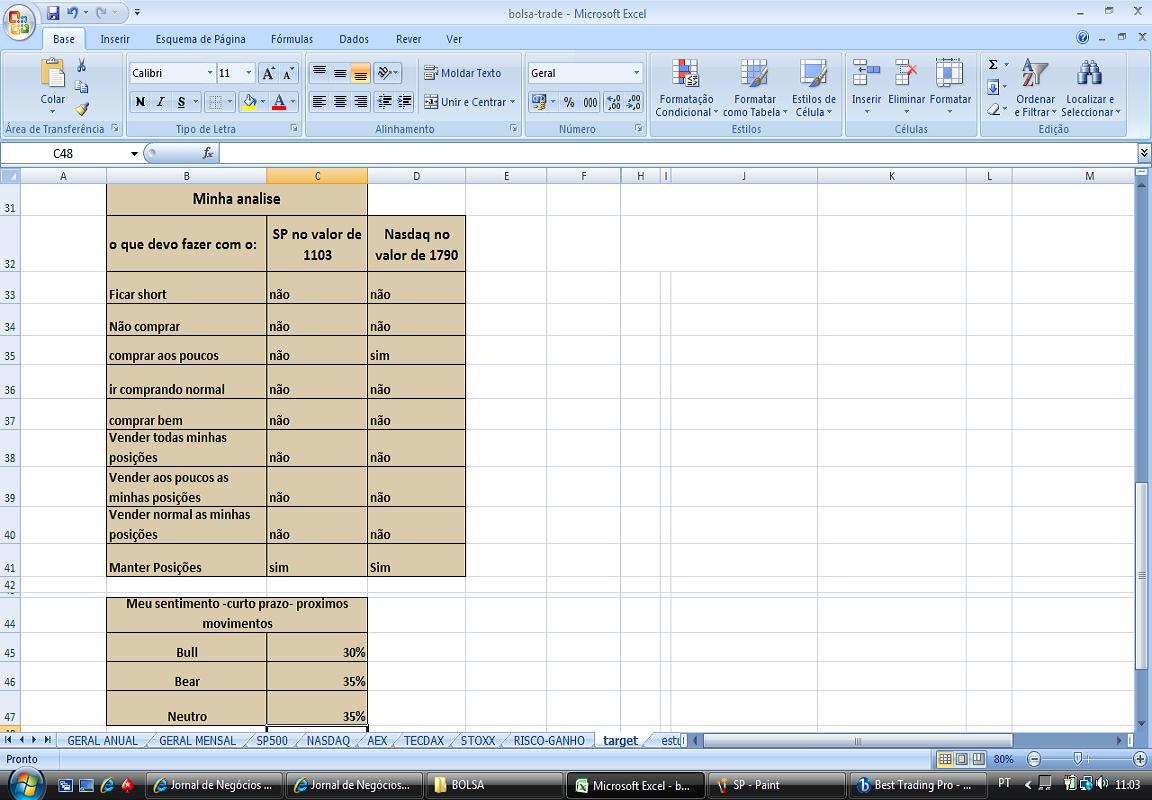The image size is (1152, 800).
Task: Open the Clear eraser tool
Action: pyautogui.click(x=993, y=109)
